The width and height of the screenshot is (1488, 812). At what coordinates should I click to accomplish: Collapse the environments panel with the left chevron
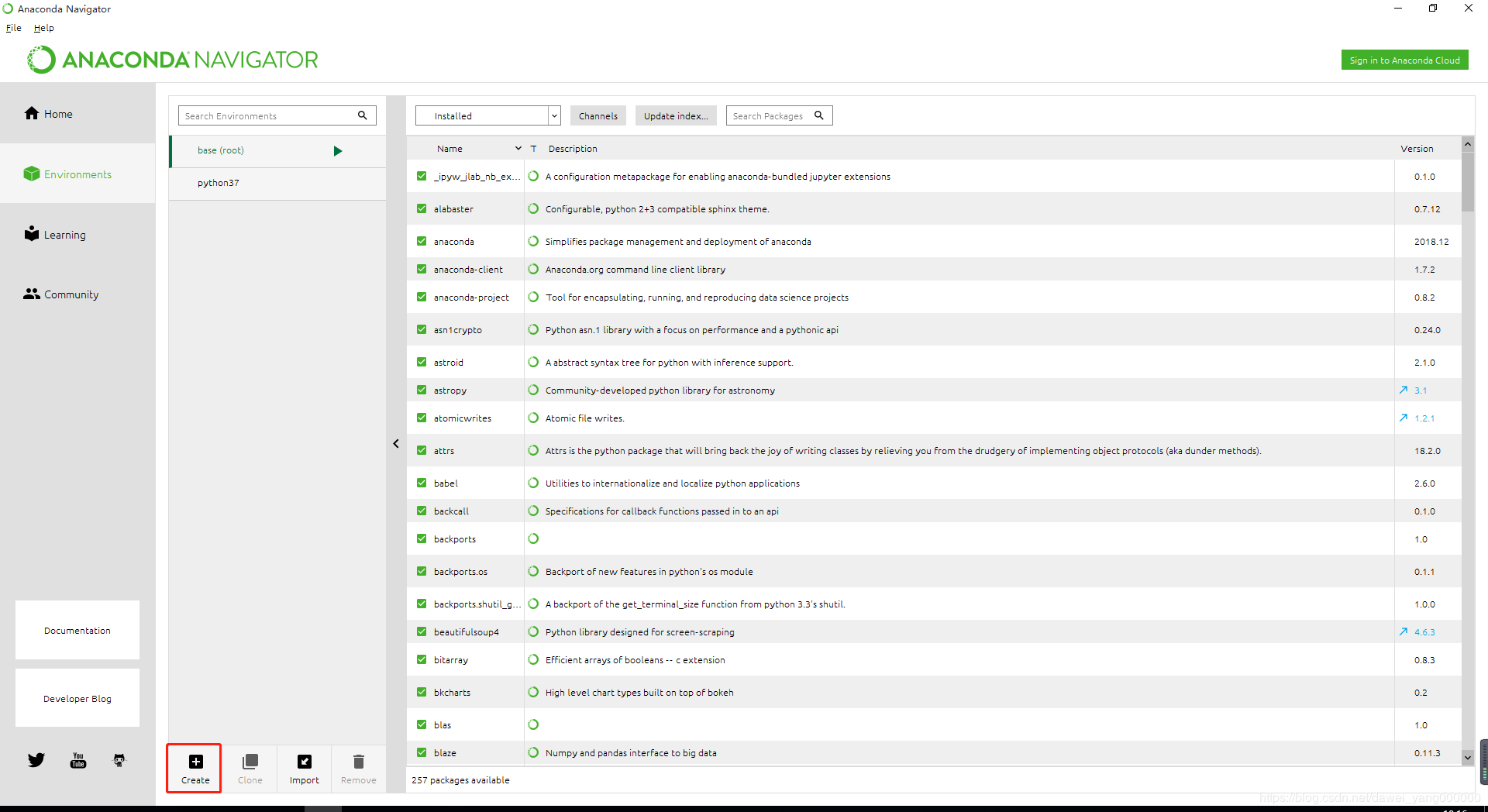tap(396, 444)
